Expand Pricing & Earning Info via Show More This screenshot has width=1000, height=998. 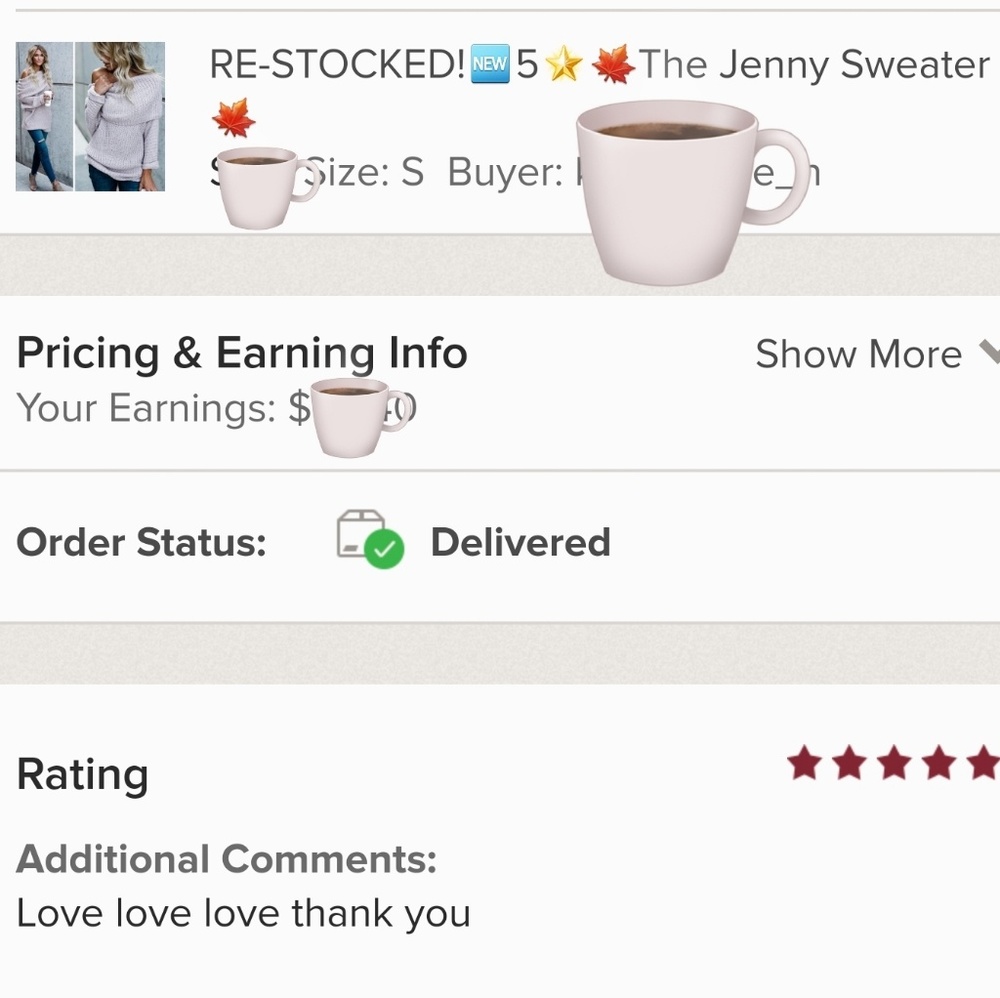pos(858,354)
